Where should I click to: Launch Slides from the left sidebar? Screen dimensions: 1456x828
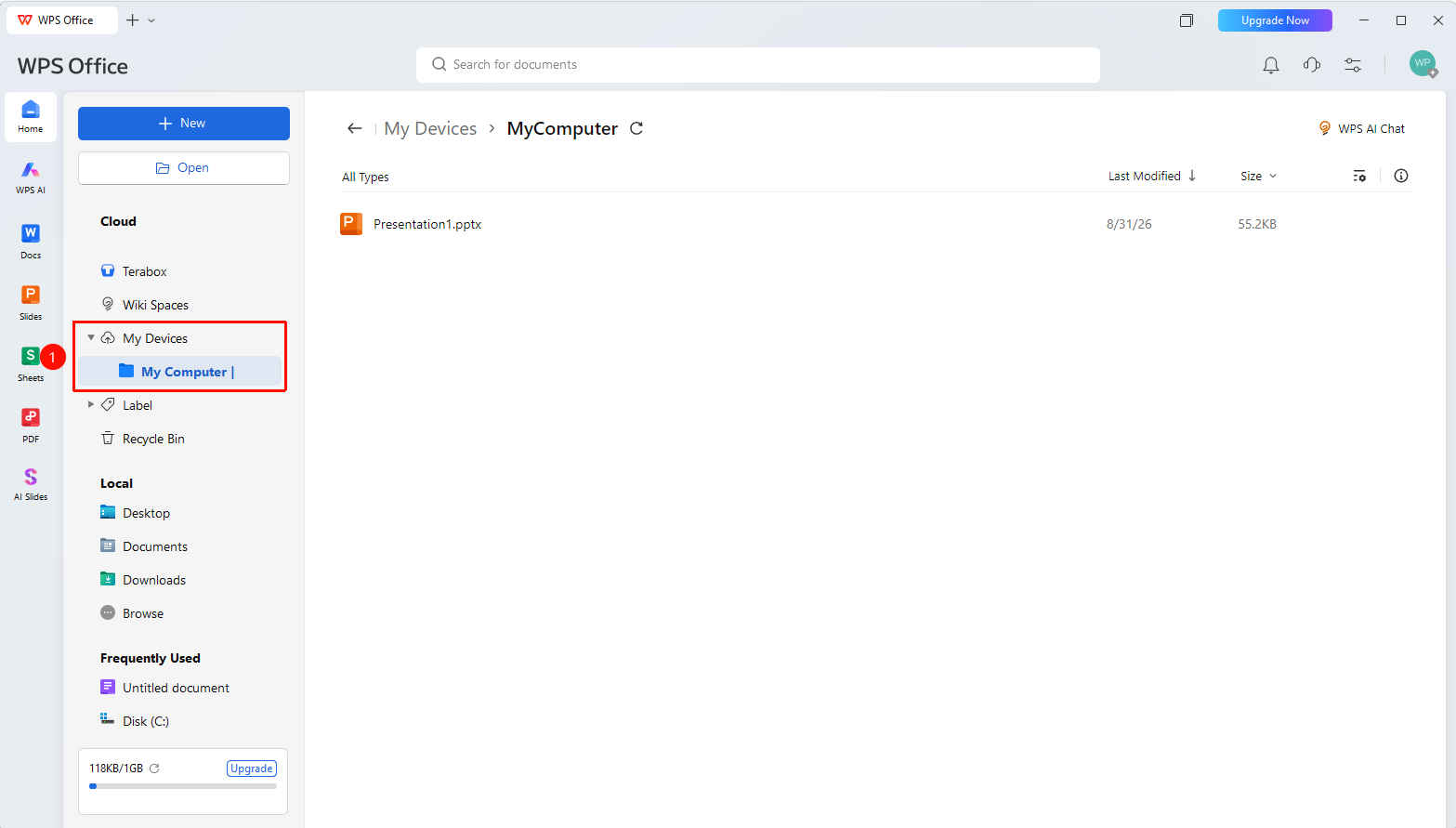coord(31,302)
